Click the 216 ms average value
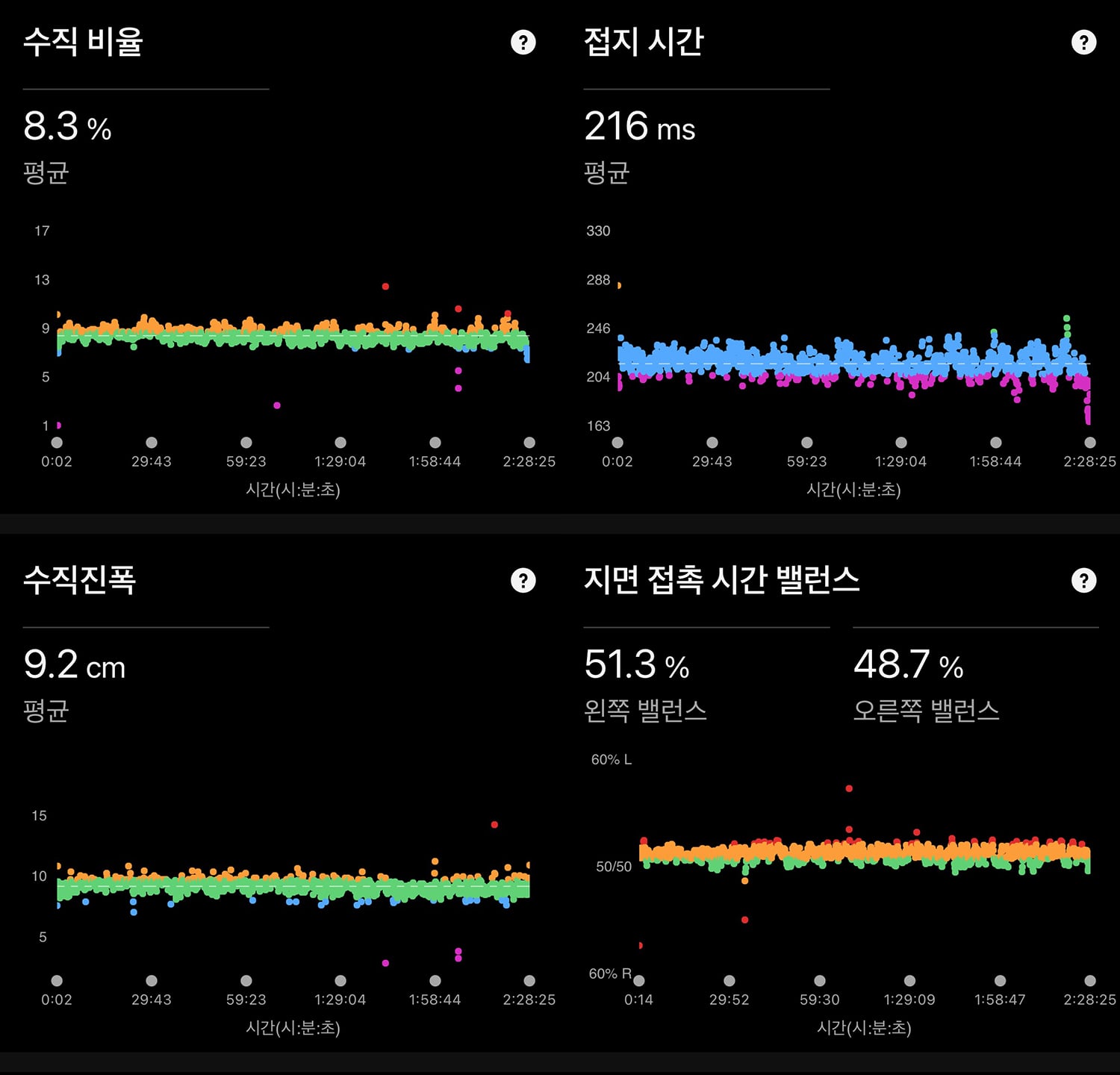The width and height of the screenshot is (1120, 1075). 639,126
